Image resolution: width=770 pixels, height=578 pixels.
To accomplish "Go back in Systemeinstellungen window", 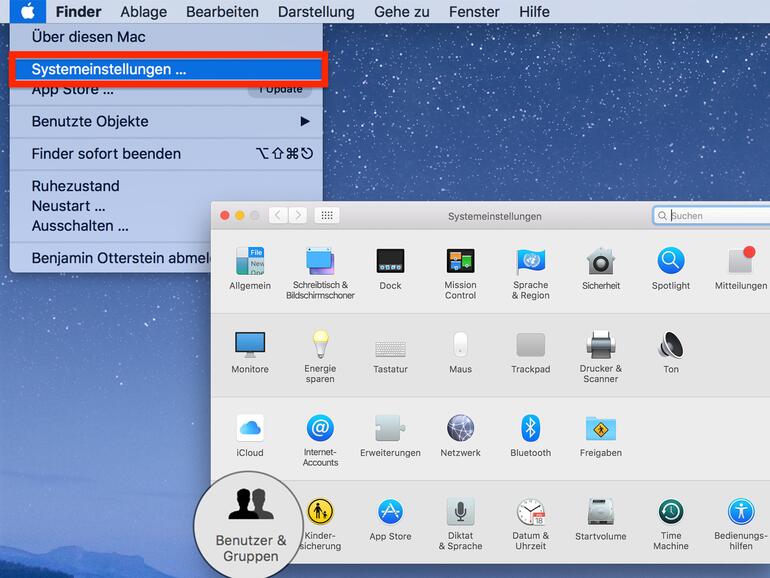I will pos(278,215).
